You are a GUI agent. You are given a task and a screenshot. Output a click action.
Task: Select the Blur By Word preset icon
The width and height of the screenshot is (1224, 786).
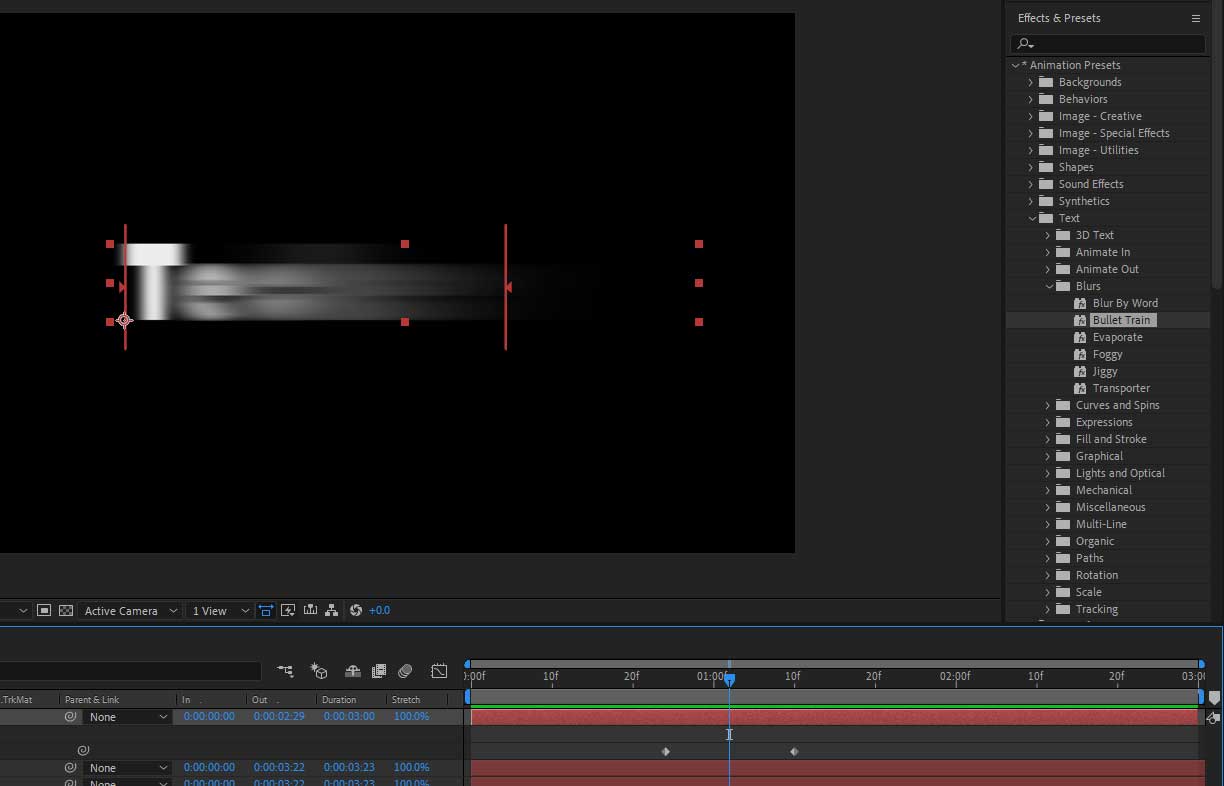1080,303
